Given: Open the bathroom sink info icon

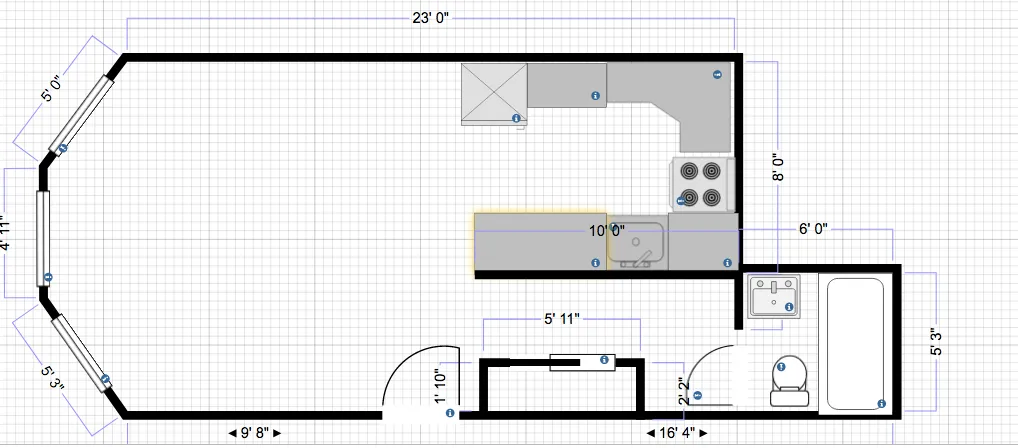Looking at the screenshot, I should pos(789,306).
